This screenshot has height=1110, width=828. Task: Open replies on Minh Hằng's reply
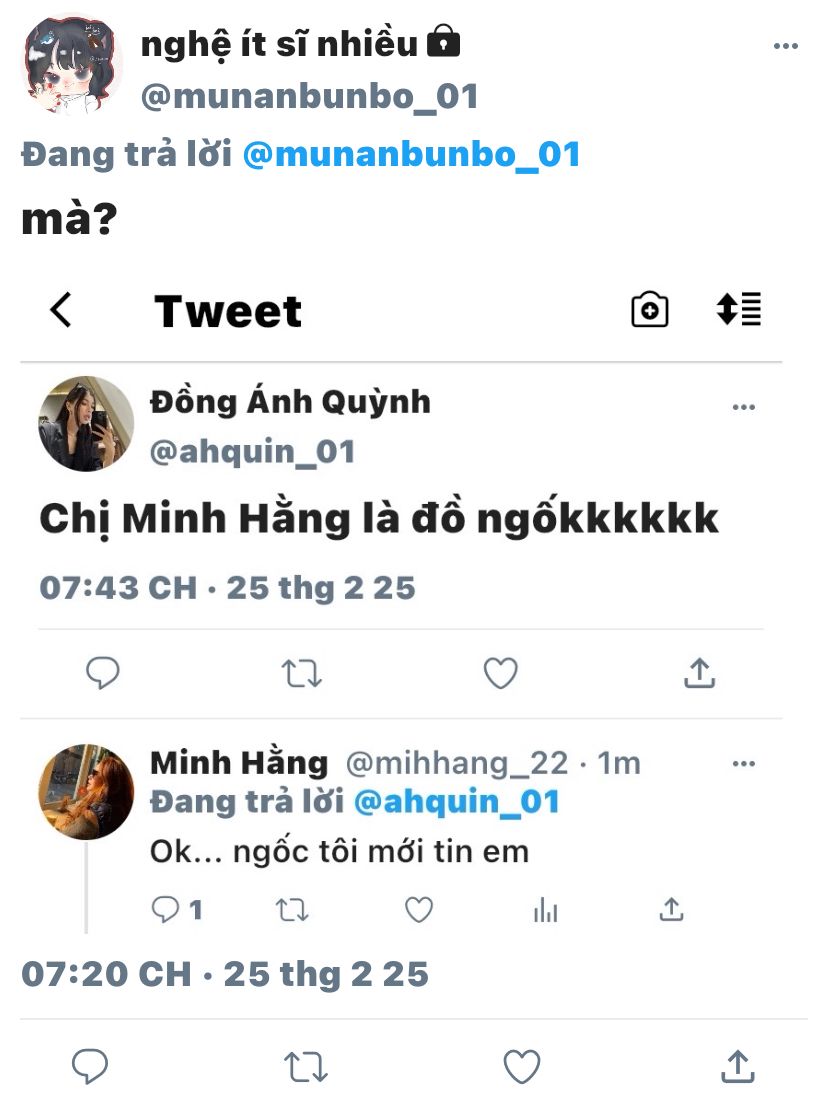(x=166, y=909)
